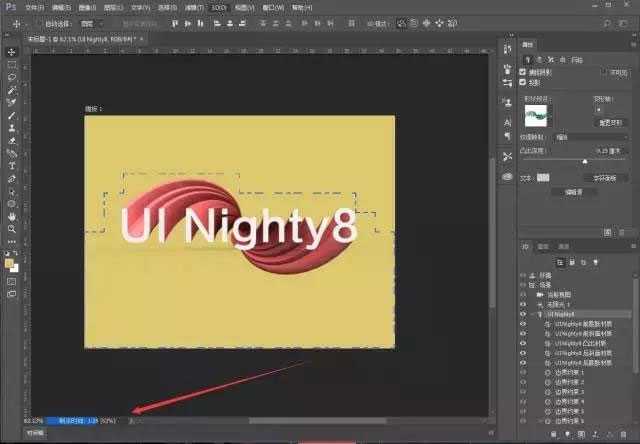Select the Rectangular Marquee tool

pyautogui.click(x=11, y=64)
